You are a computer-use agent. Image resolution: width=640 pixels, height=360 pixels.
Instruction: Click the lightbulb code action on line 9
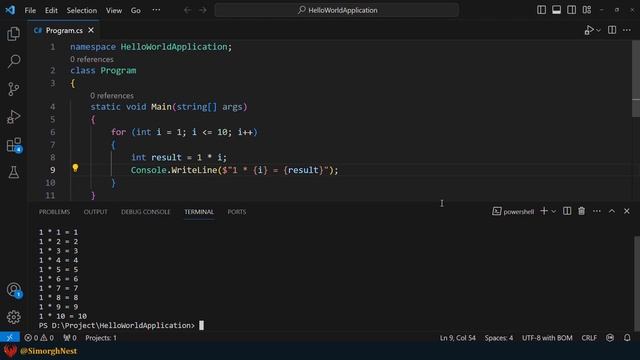coord(75,168)
